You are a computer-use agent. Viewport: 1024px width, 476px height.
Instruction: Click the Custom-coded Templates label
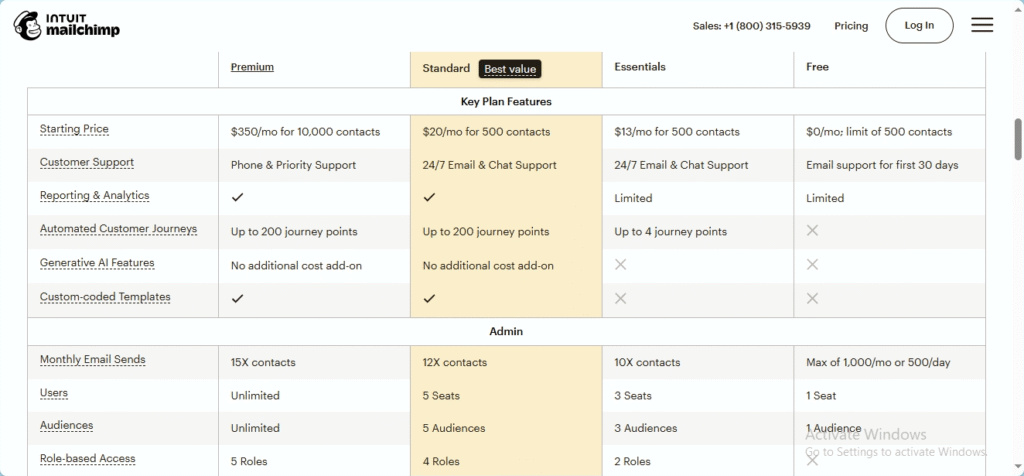point(105,297)
